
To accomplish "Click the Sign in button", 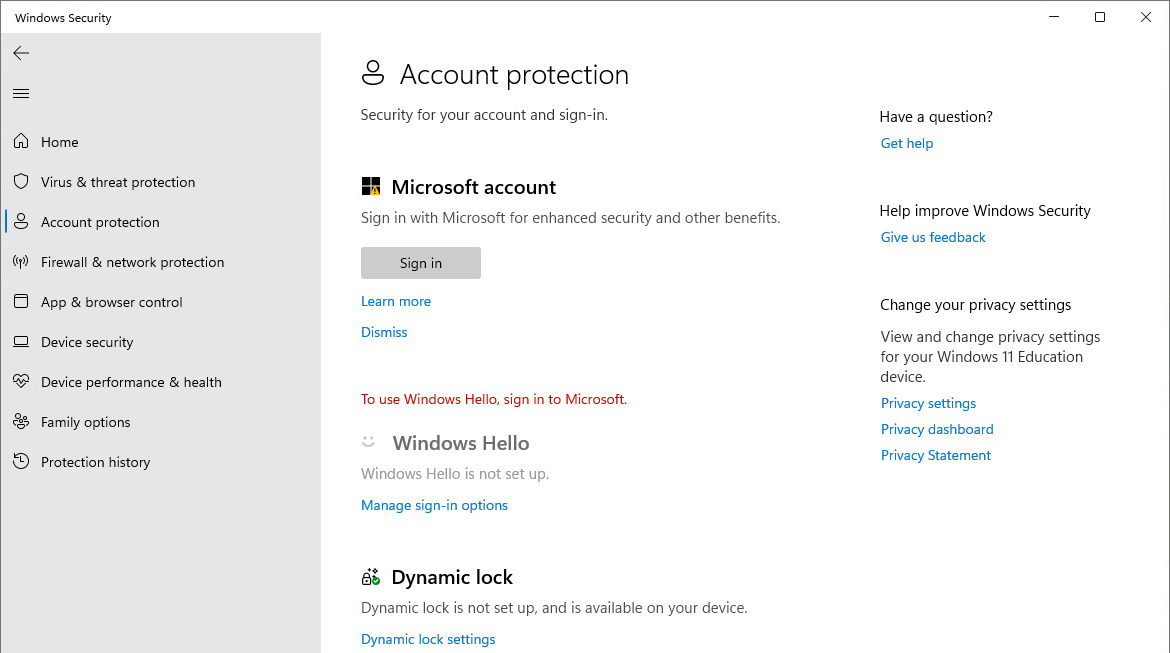I will (x=420, y=262).
